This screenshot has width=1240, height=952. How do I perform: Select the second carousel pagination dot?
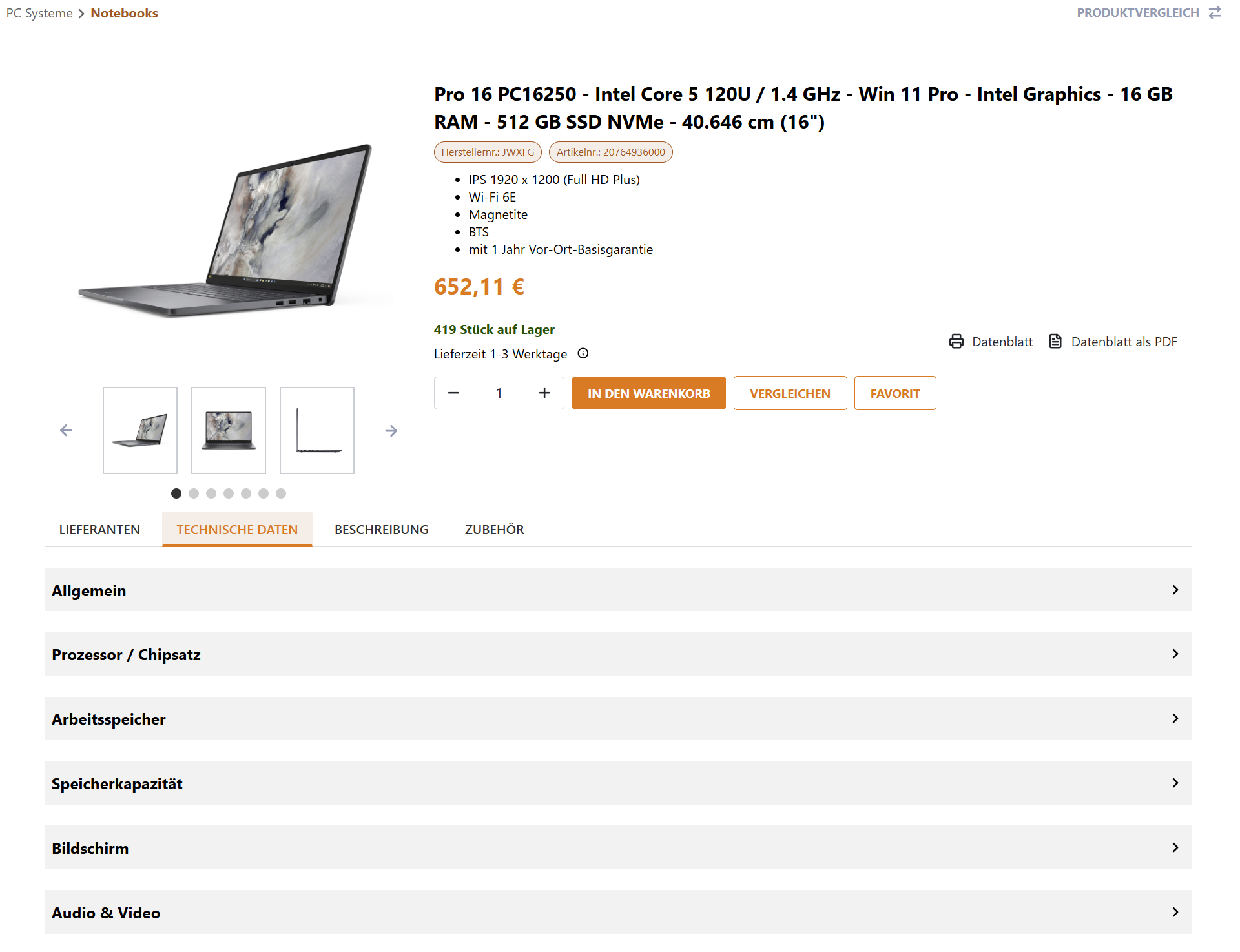pyautogui.click(x=194, y=493)
